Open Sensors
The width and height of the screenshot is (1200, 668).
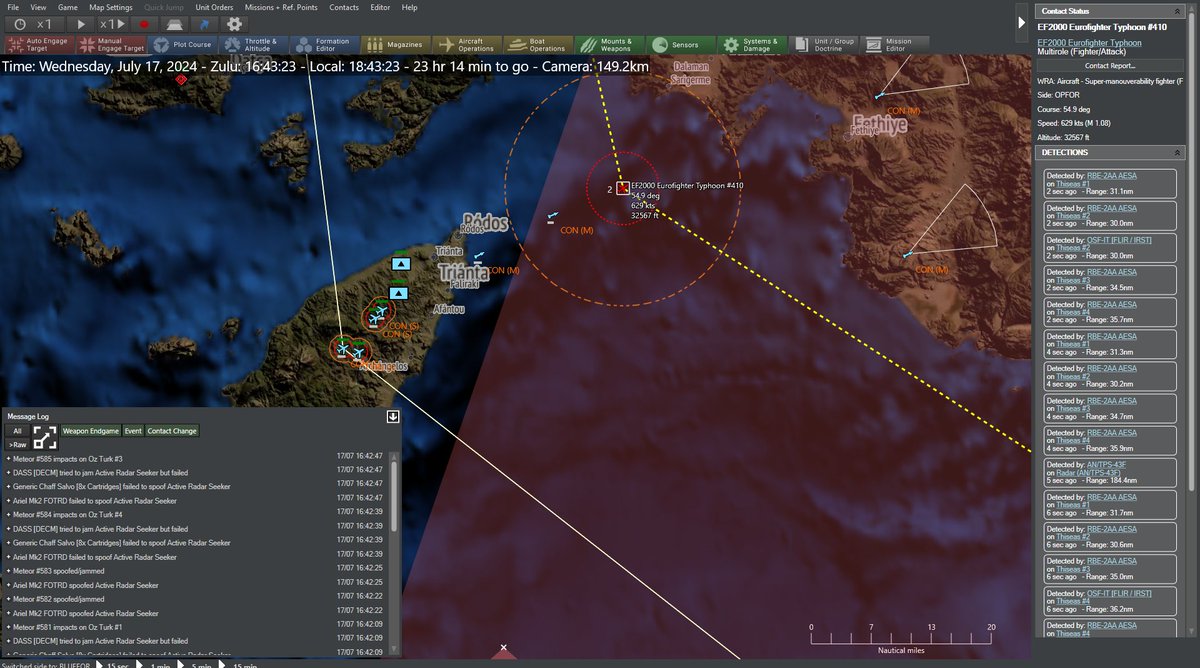click(679, 45)
